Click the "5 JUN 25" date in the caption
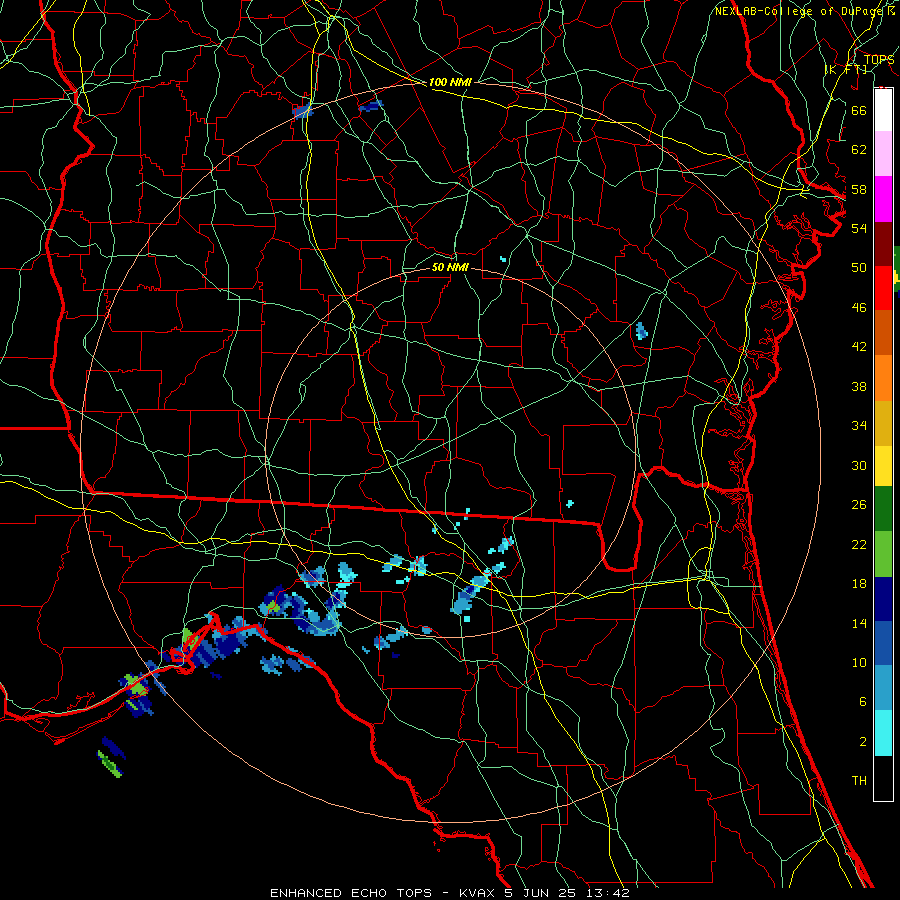The width and height of the screenshot is (900, 900). click(542, 893)
